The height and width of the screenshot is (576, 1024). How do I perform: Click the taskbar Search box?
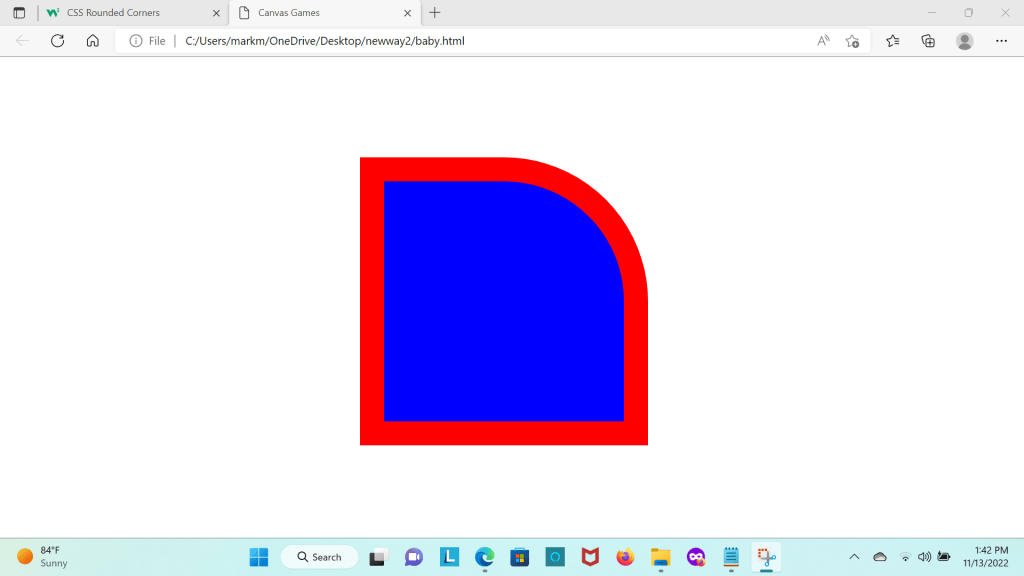point(319,557)
